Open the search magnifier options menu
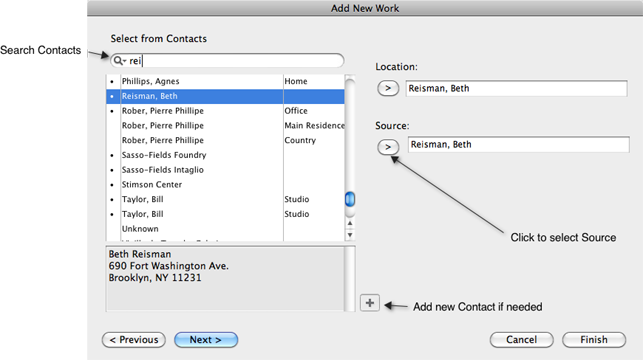This screenshot has width=643, height=360. [x=119, y=61]
